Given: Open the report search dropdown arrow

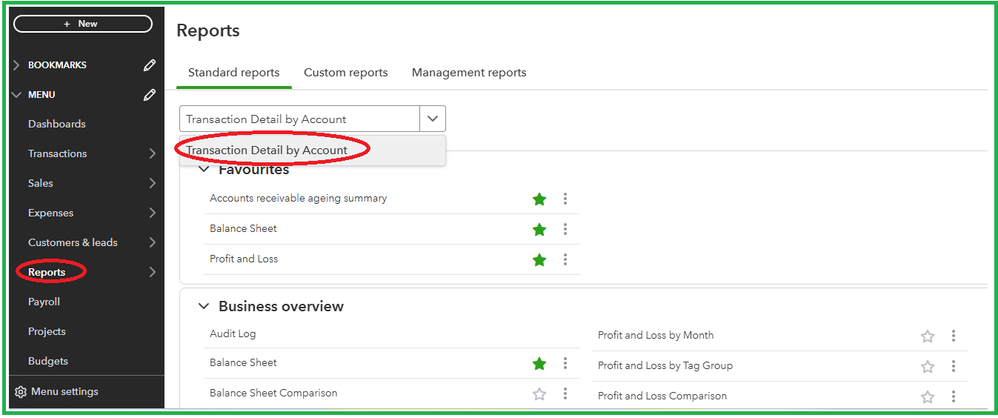Looking at the screenshot, I should 432,119.
